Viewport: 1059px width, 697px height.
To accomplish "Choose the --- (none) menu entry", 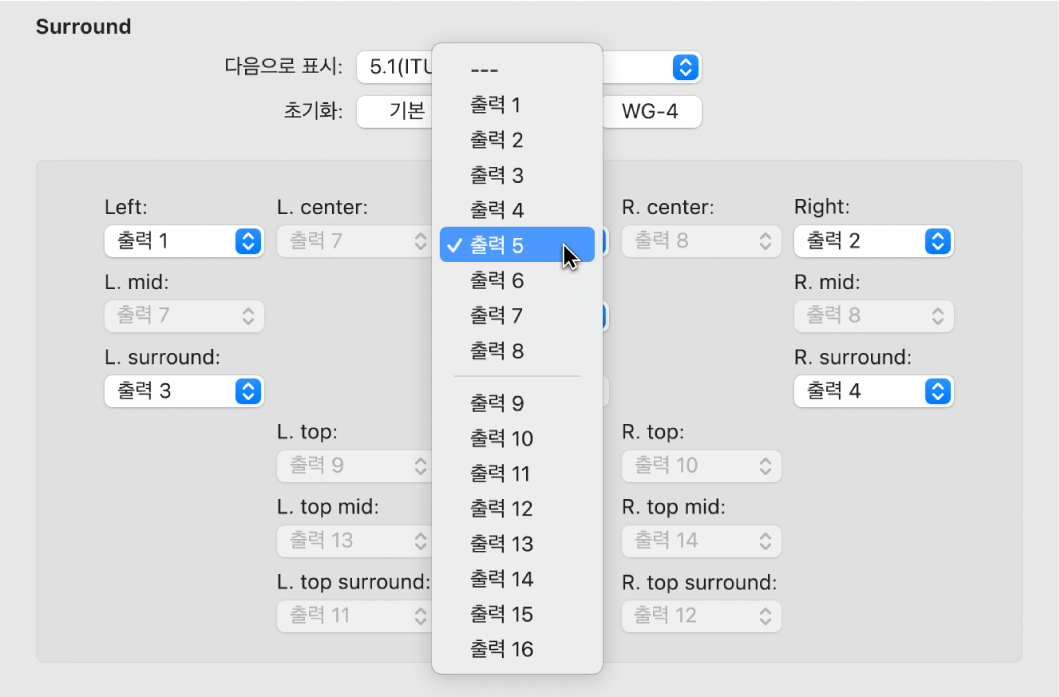I will pyautogui.click(x=484, y=70).
